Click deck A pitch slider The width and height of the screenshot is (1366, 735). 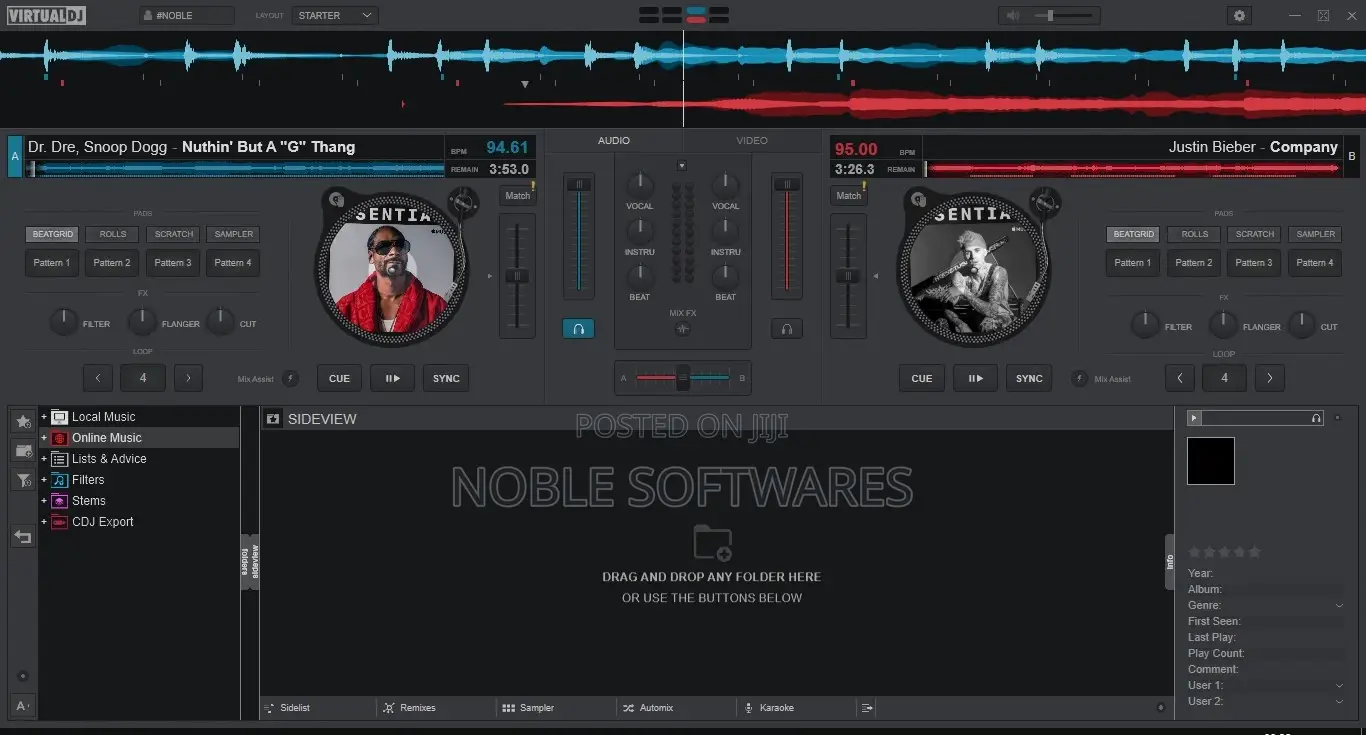[x=517, y=275]
